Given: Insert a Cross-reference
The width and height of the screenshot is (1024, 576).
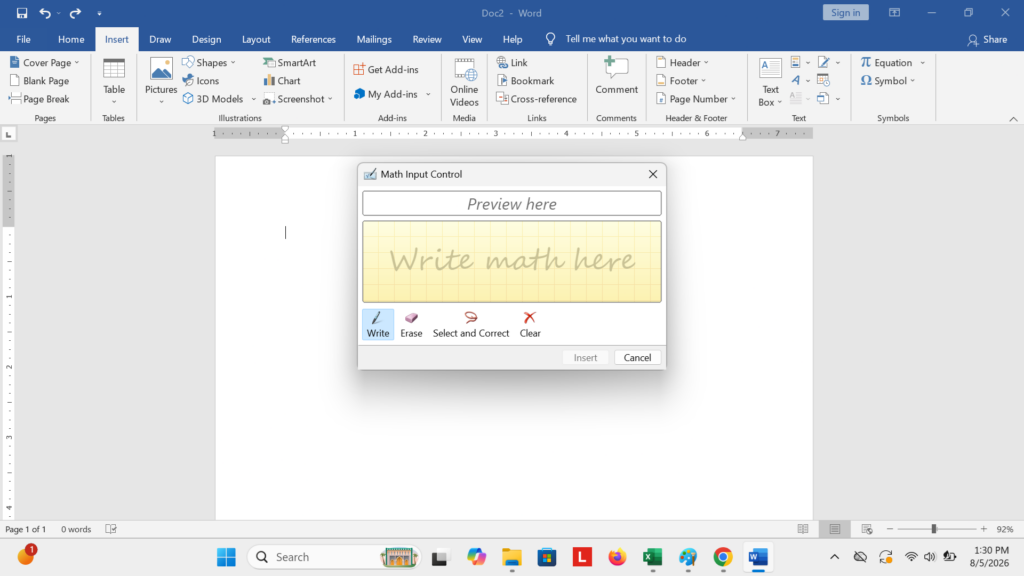Looking at the screenshot, I should click(x=536, y=99).
